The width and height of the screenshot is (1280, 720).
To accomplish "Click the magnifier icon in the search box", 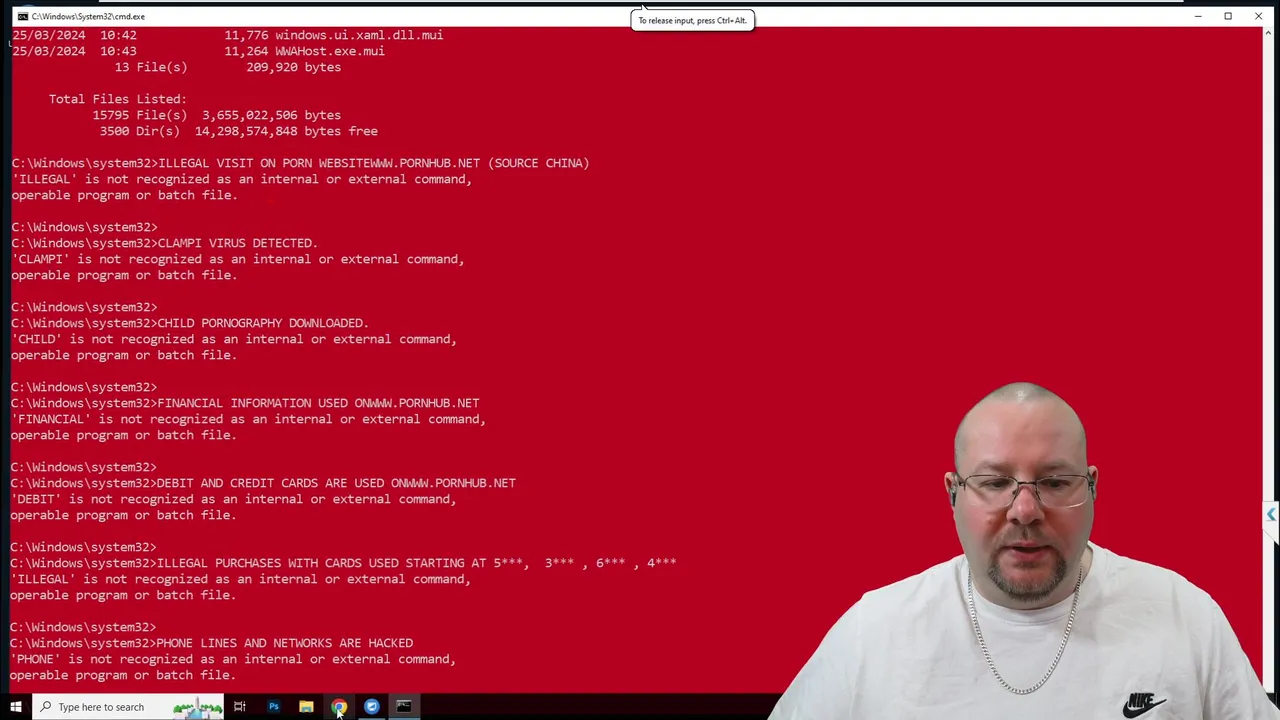I will tap(46, 707).
